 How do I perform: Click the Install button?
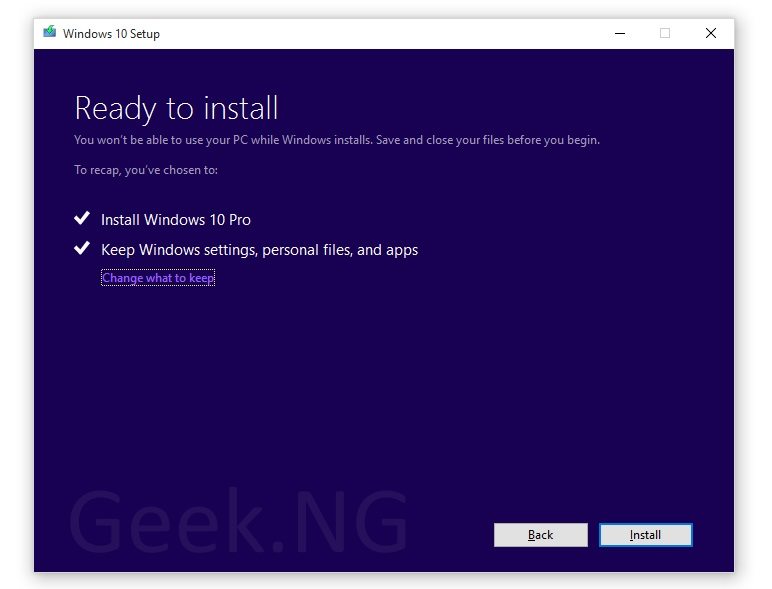[x=645, y=535]
